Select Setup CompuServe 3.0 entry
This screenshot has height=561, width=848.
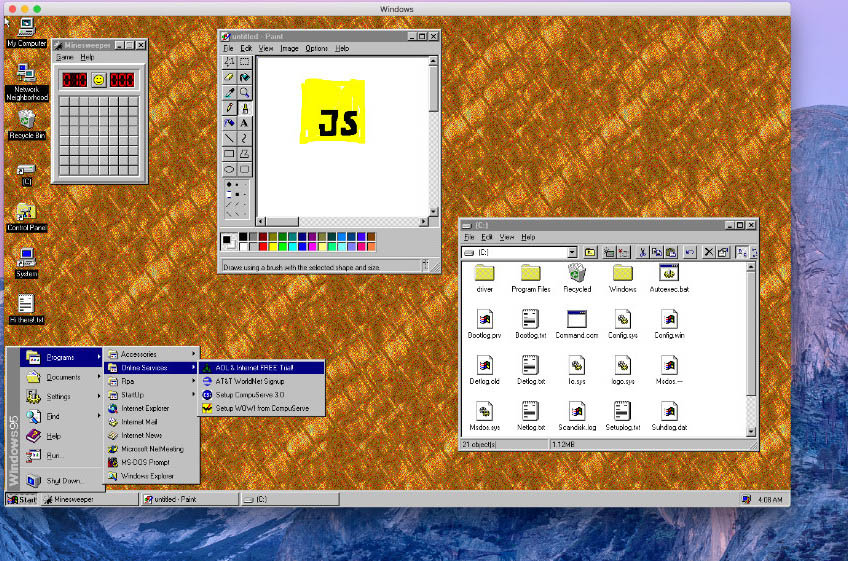[262, 395]
